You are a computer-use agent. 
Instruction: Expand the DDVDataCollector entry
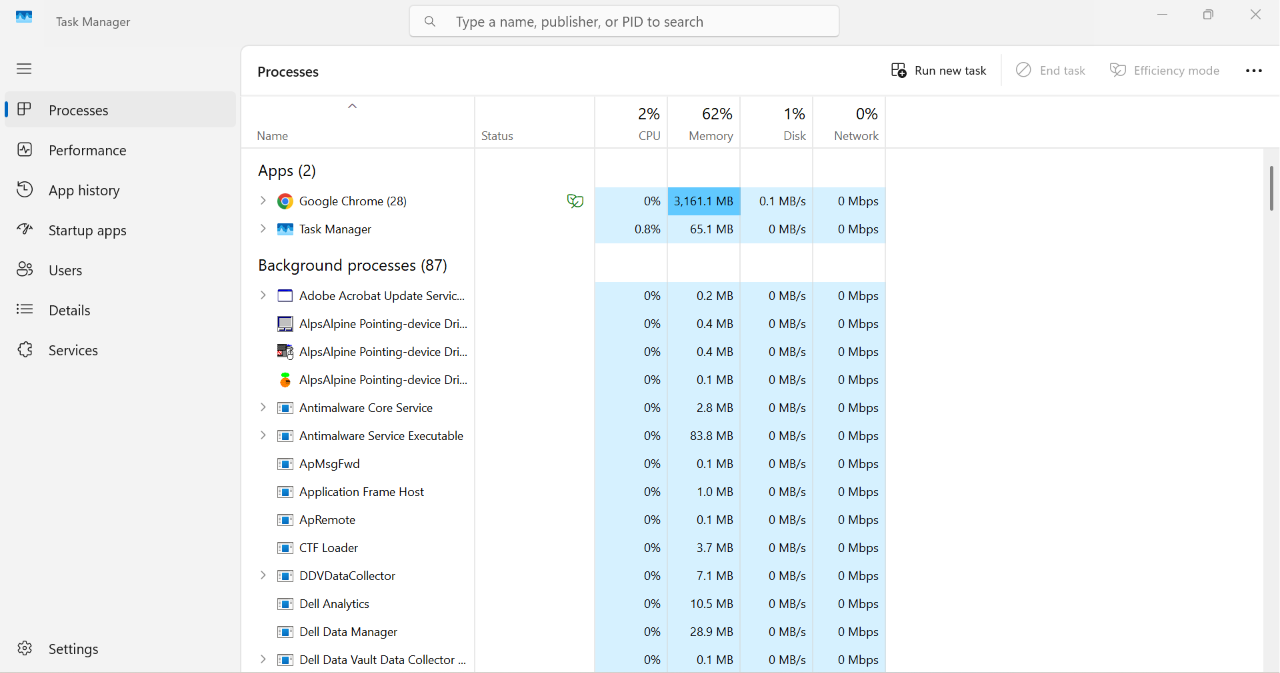tap(263, 576)
